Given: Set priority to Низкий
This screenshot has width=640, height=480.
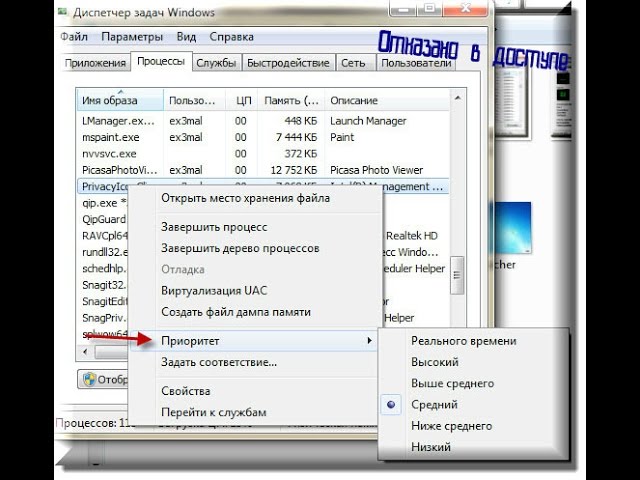Looking at the screenshot, I should pos(473,447).
